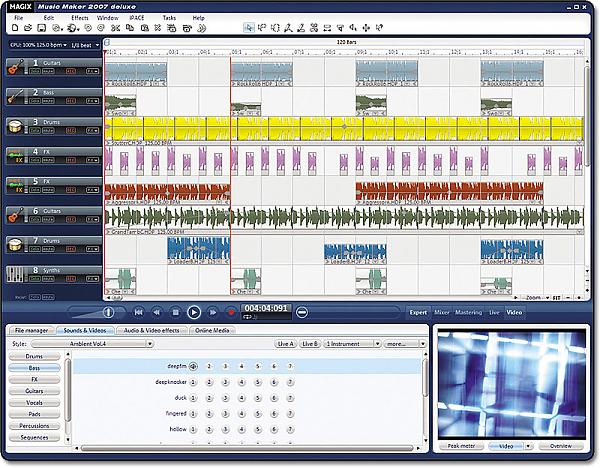The height and width of the screenshot is (468, 600).
Task: Click the Play button in transport bar
Action: pos(194,312)
